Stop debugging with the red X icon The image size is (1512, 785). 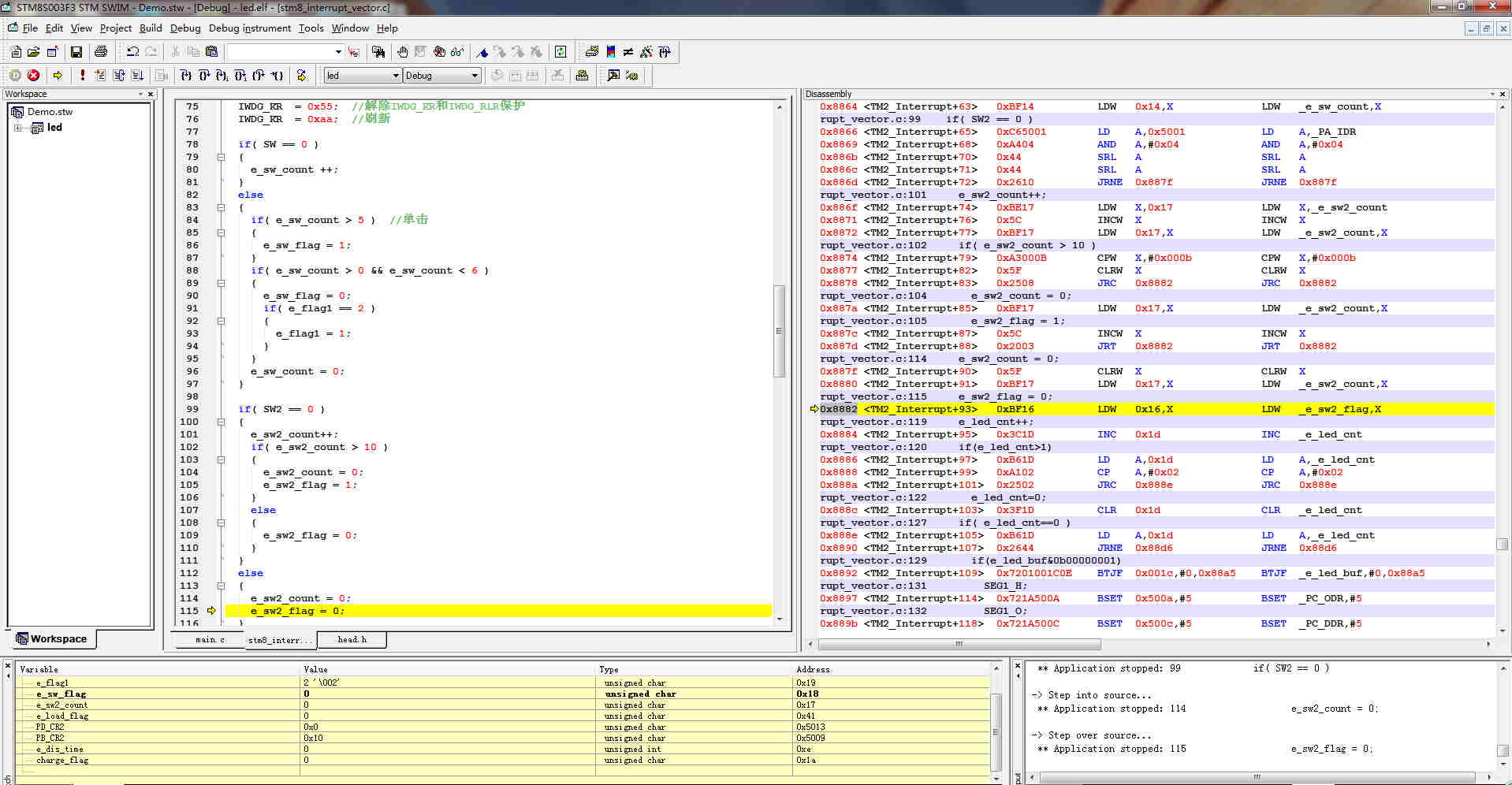point(33,76)
